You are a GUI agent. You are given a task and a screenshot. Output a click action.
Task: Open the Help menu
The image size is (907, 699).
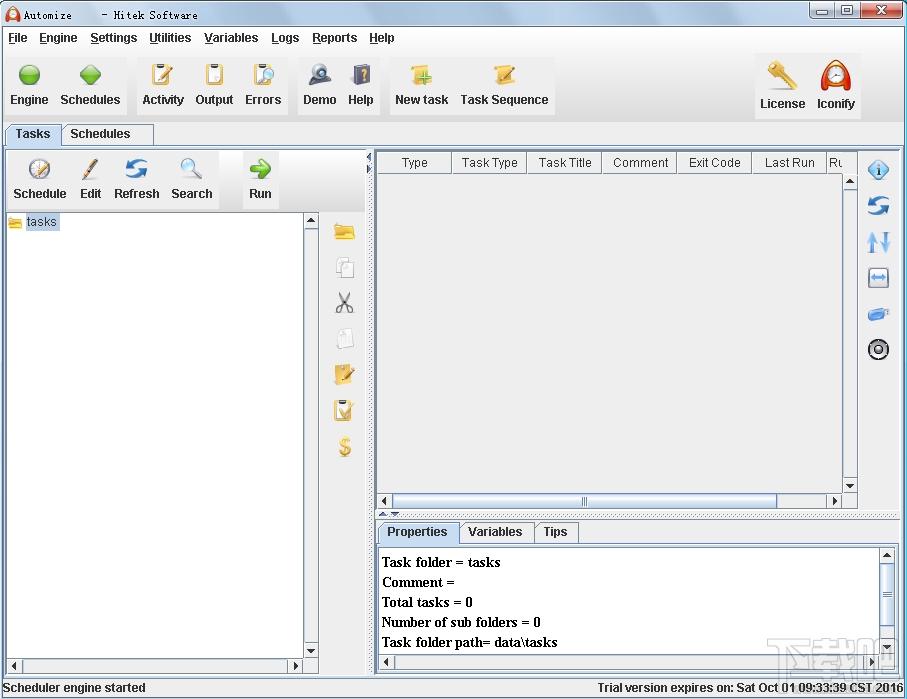(382, 38)
